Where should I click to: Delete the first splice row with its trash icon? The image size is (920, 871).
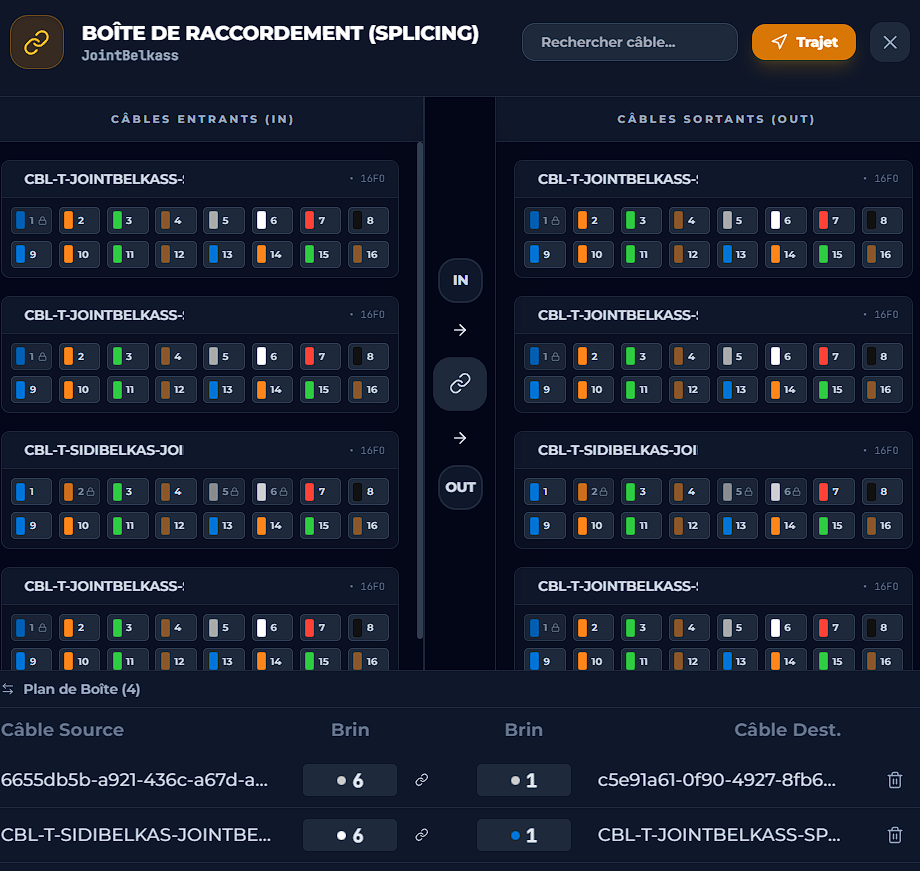pyautogui.click(x=895, y=780)
